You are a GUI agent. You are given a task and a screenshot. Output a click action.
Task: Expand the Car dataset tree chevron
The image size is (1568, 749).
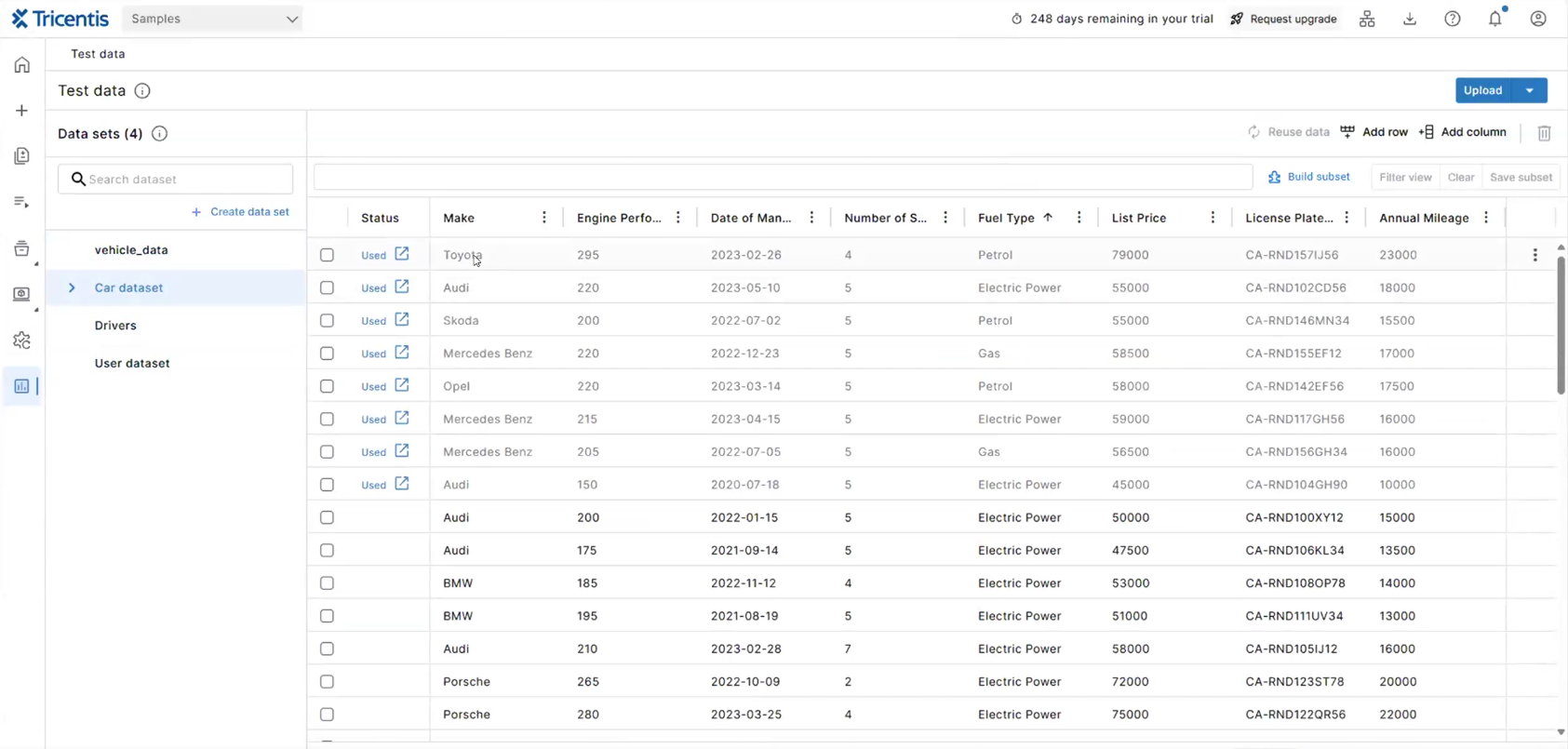point(72,288)
